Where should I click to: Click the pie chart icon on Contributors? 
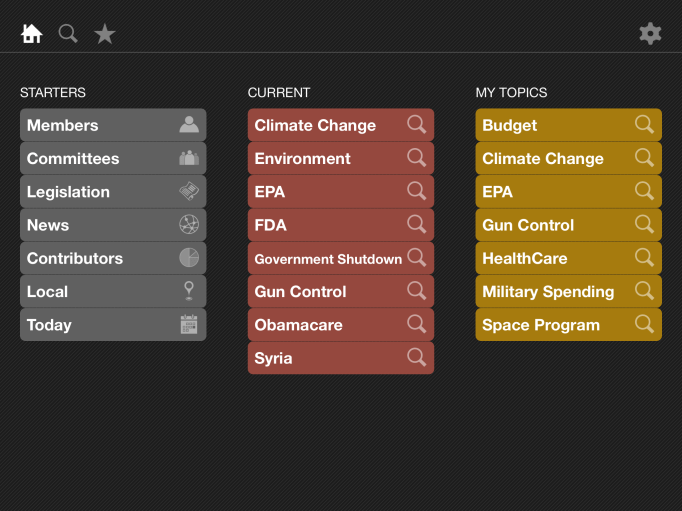click(x=189, y=258)
